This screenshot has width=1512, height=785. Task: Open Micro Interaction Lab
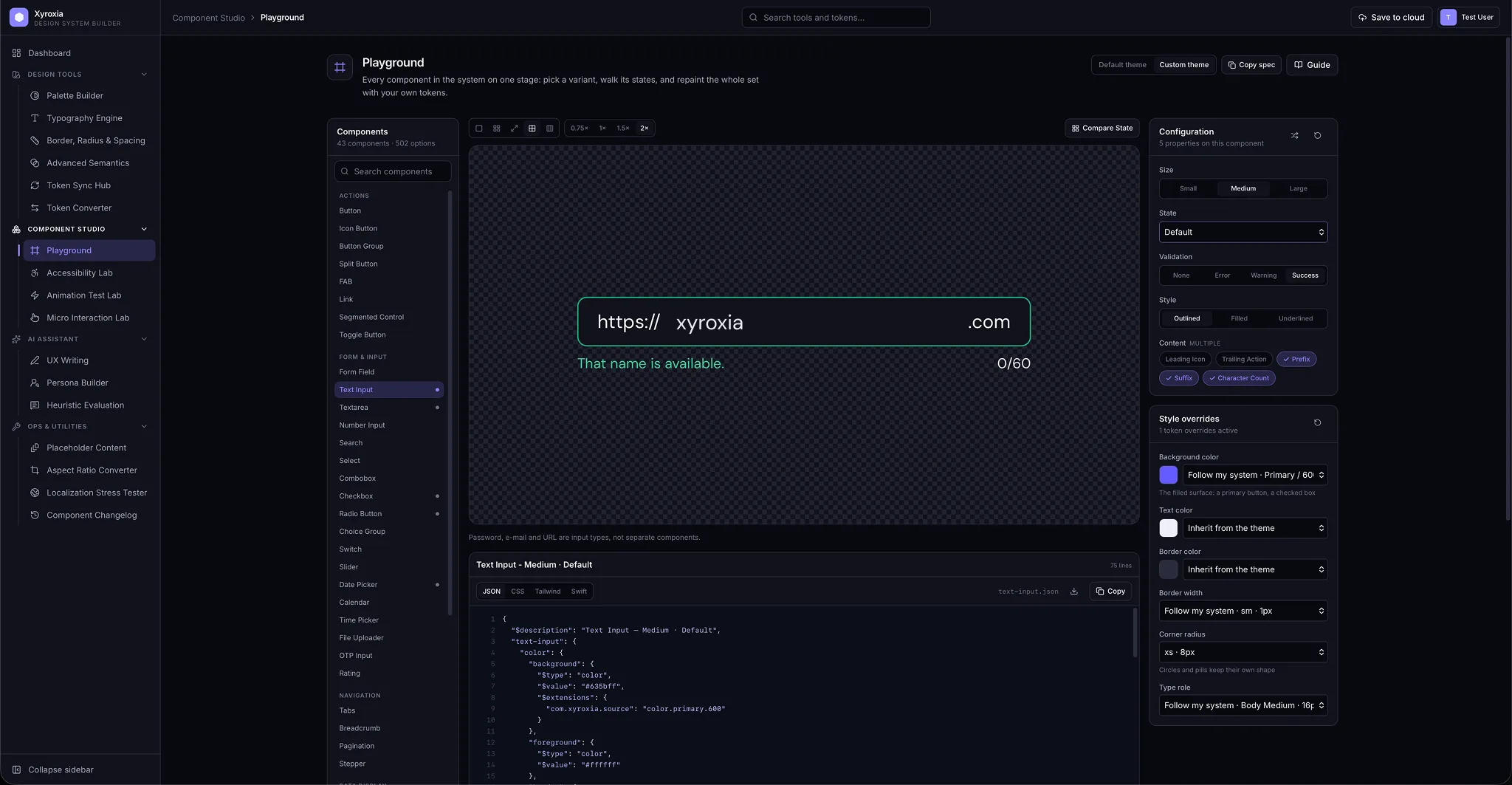click(x=89, y=318)
